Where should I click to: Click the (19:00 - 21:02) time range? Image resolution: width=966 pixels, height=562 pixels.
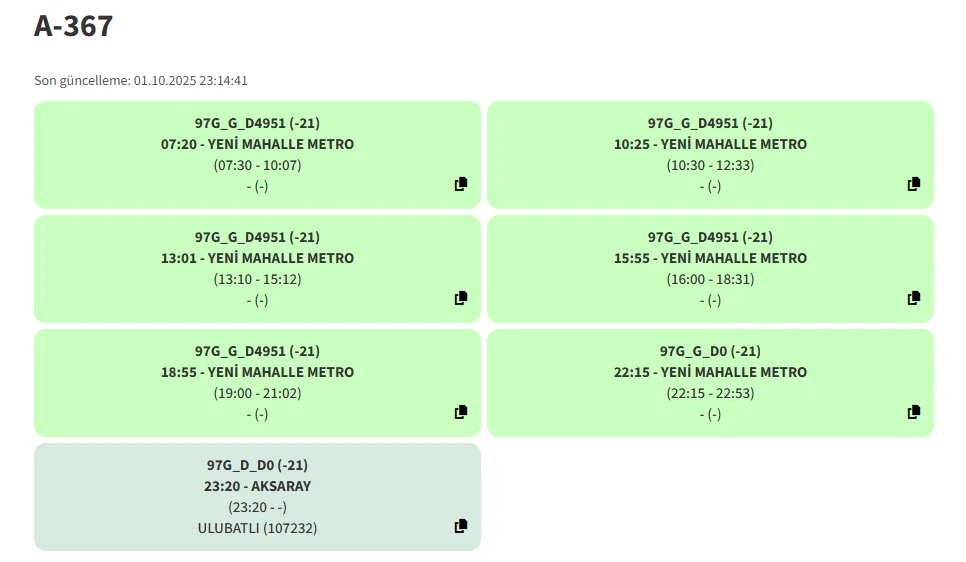257,393
